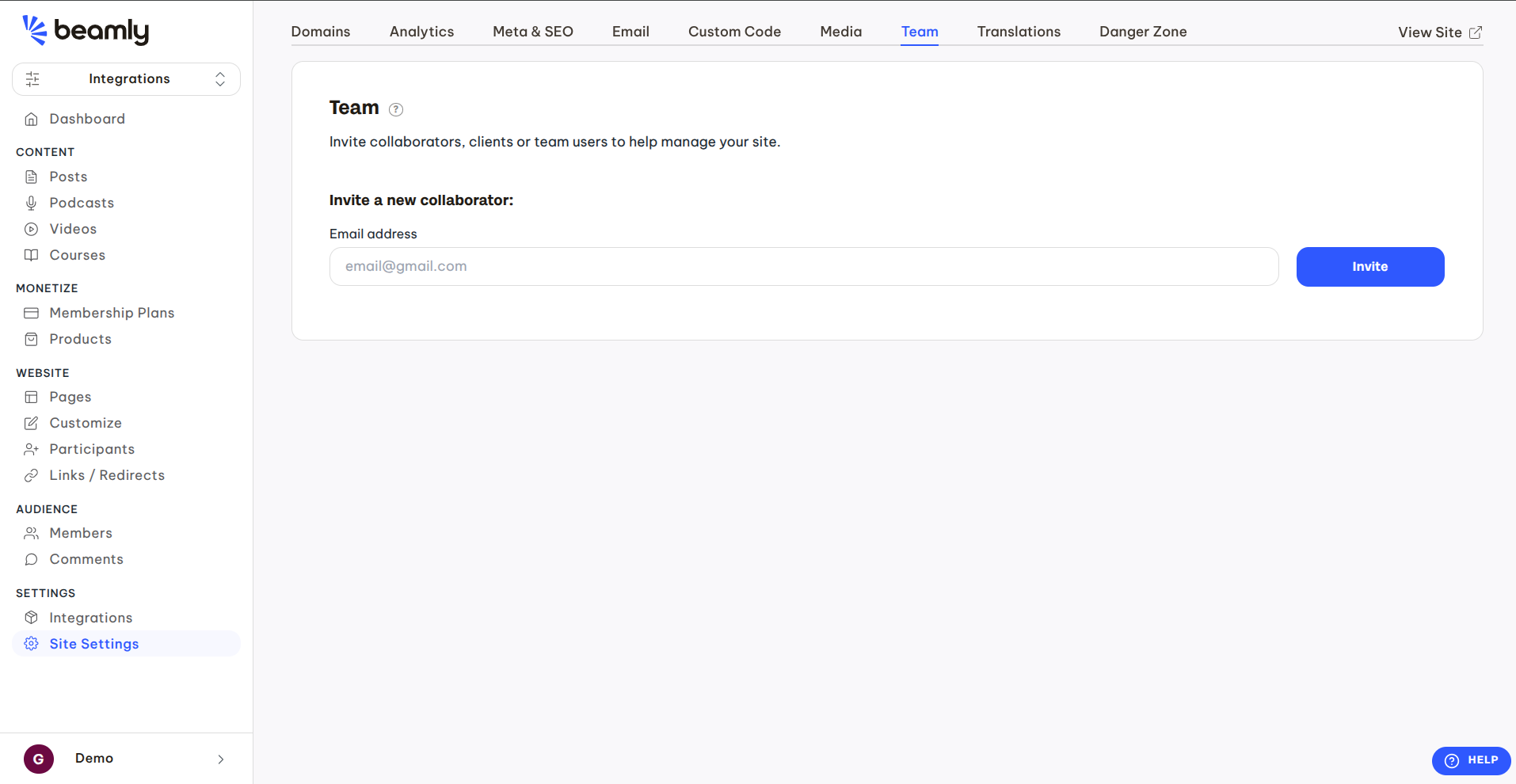Click the View Site external-link icon
The width and height of the screenshot is (1516, 784).
point(1476,32)
